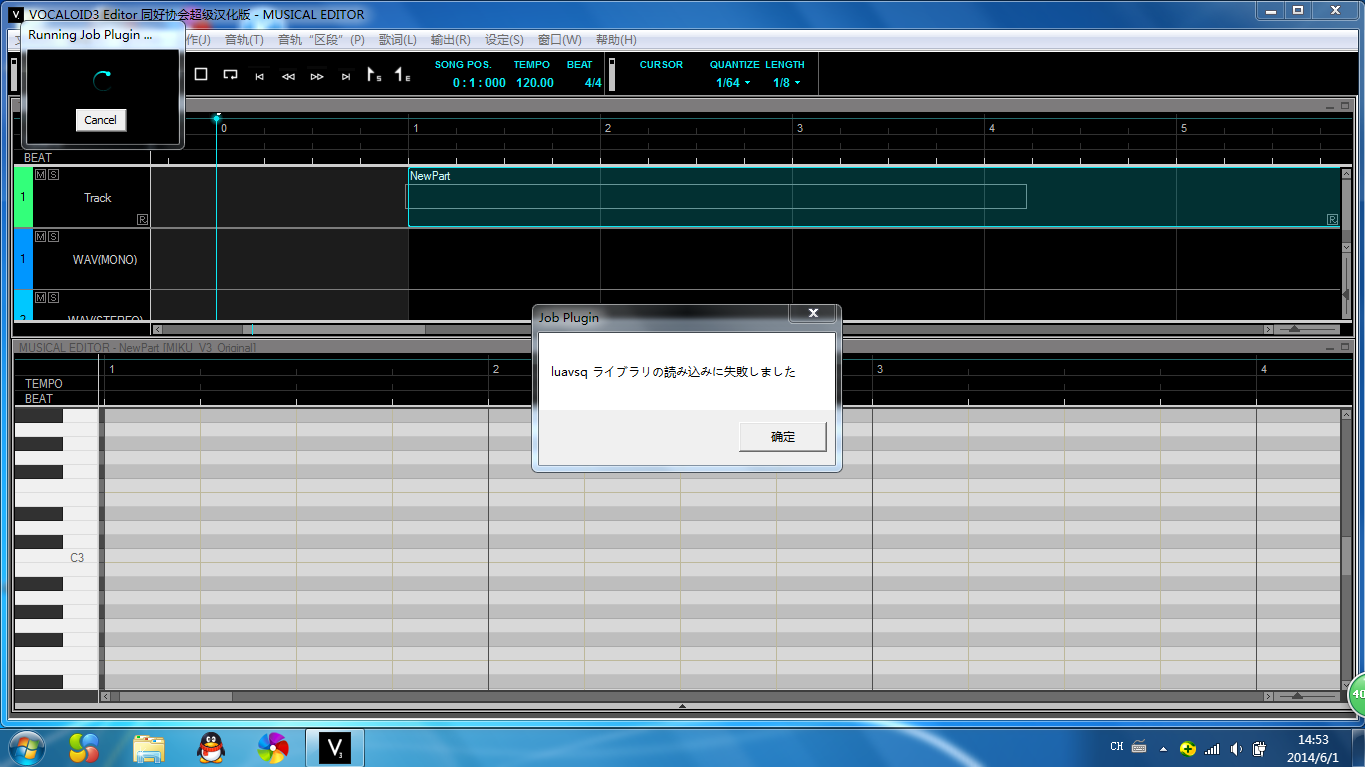Click the C3 piano key
The height and width of the screenshot is (767, 1365).
[56, 558]
